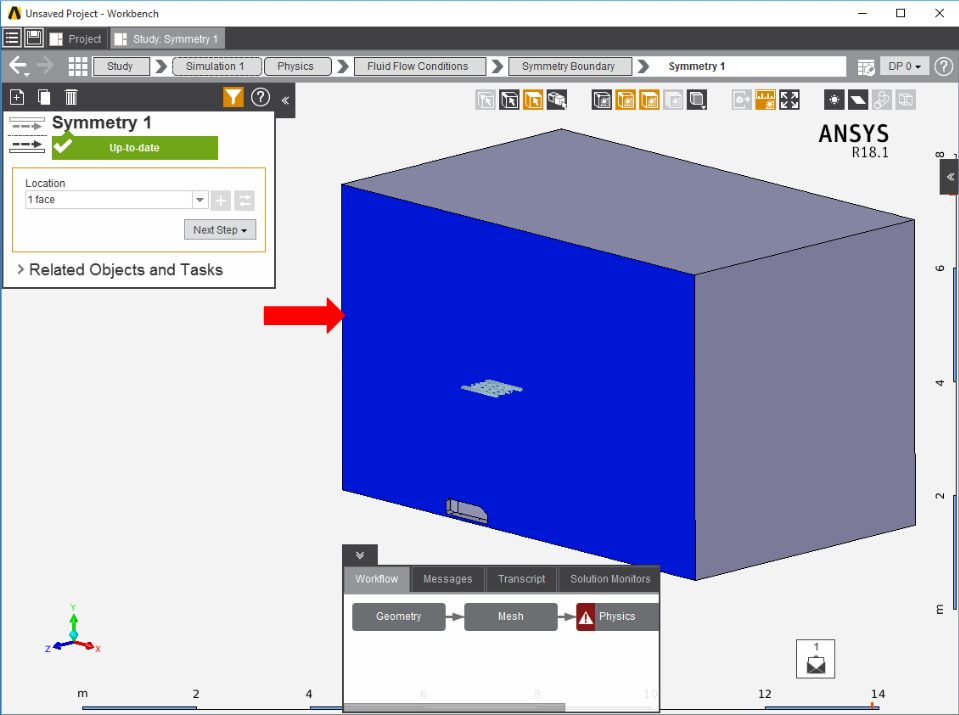Open the top-right help icon
This screenshot has height=715, width=959.
click(944, 66)
